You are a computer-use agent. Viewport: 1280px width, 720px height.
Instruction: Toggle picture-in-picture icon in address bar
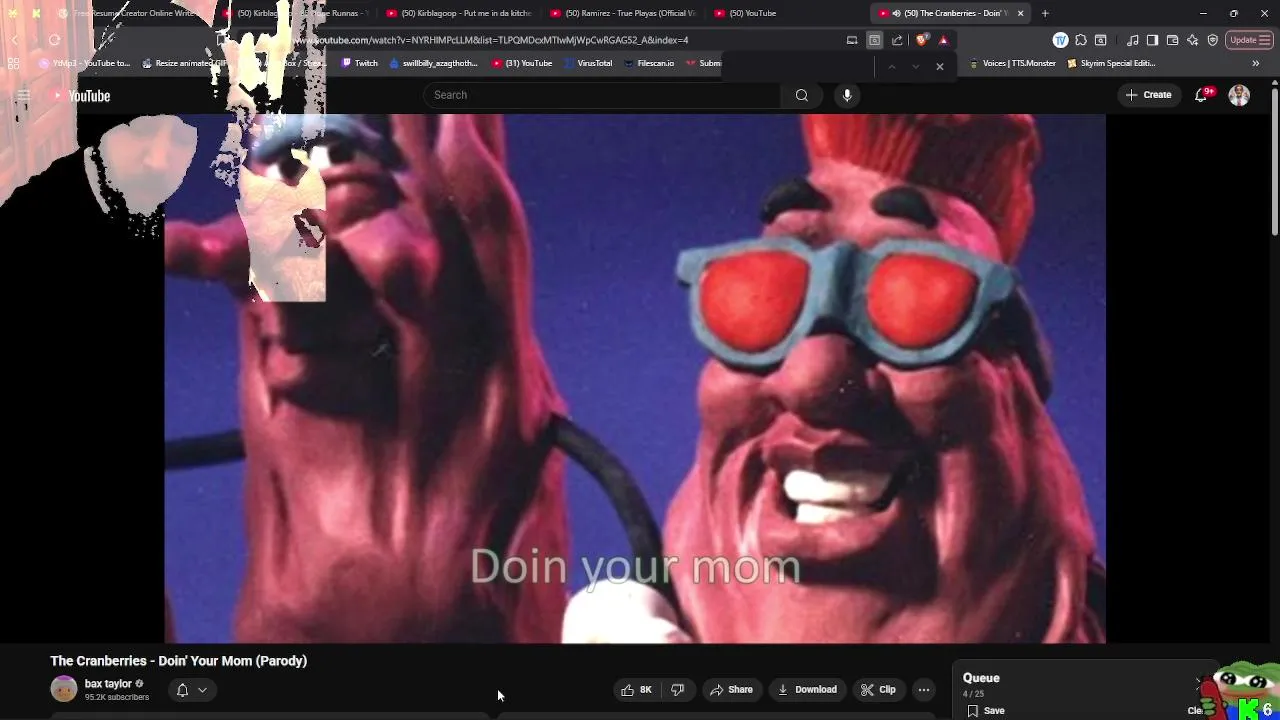pos(852,40)
